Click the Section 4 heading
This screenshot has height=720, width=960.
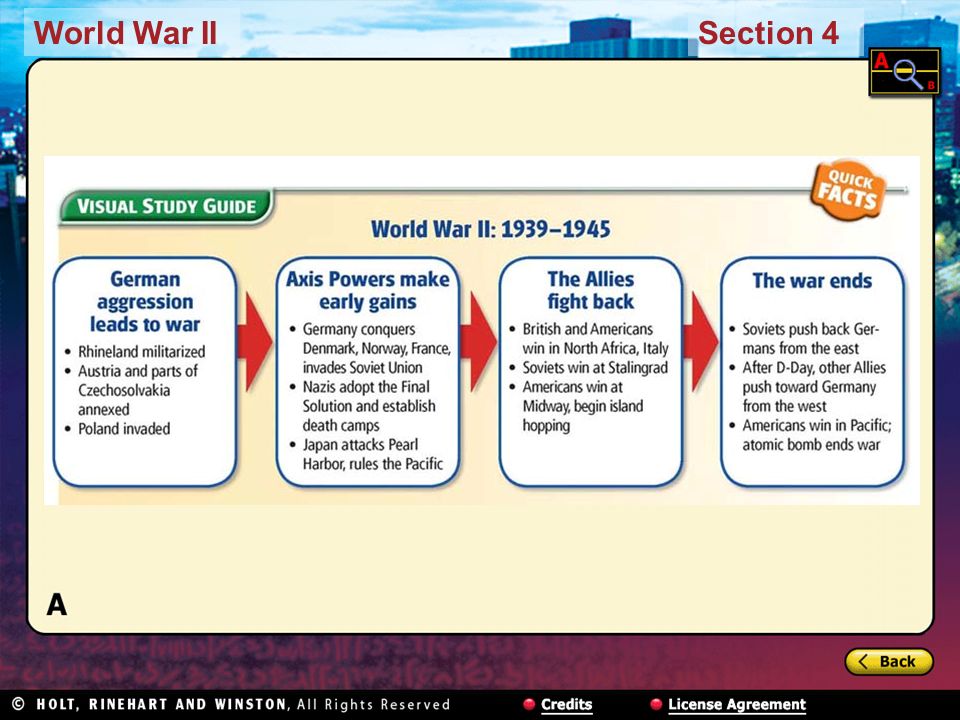[768, 32]
